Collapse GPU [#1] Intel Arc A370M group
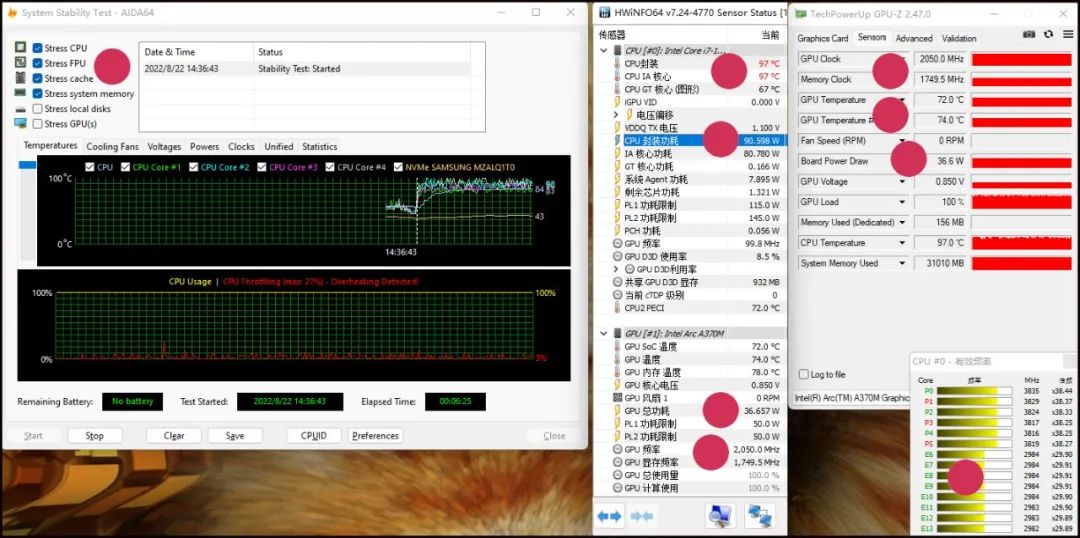The image size is (1080, 538). click(x=604, y=333)
